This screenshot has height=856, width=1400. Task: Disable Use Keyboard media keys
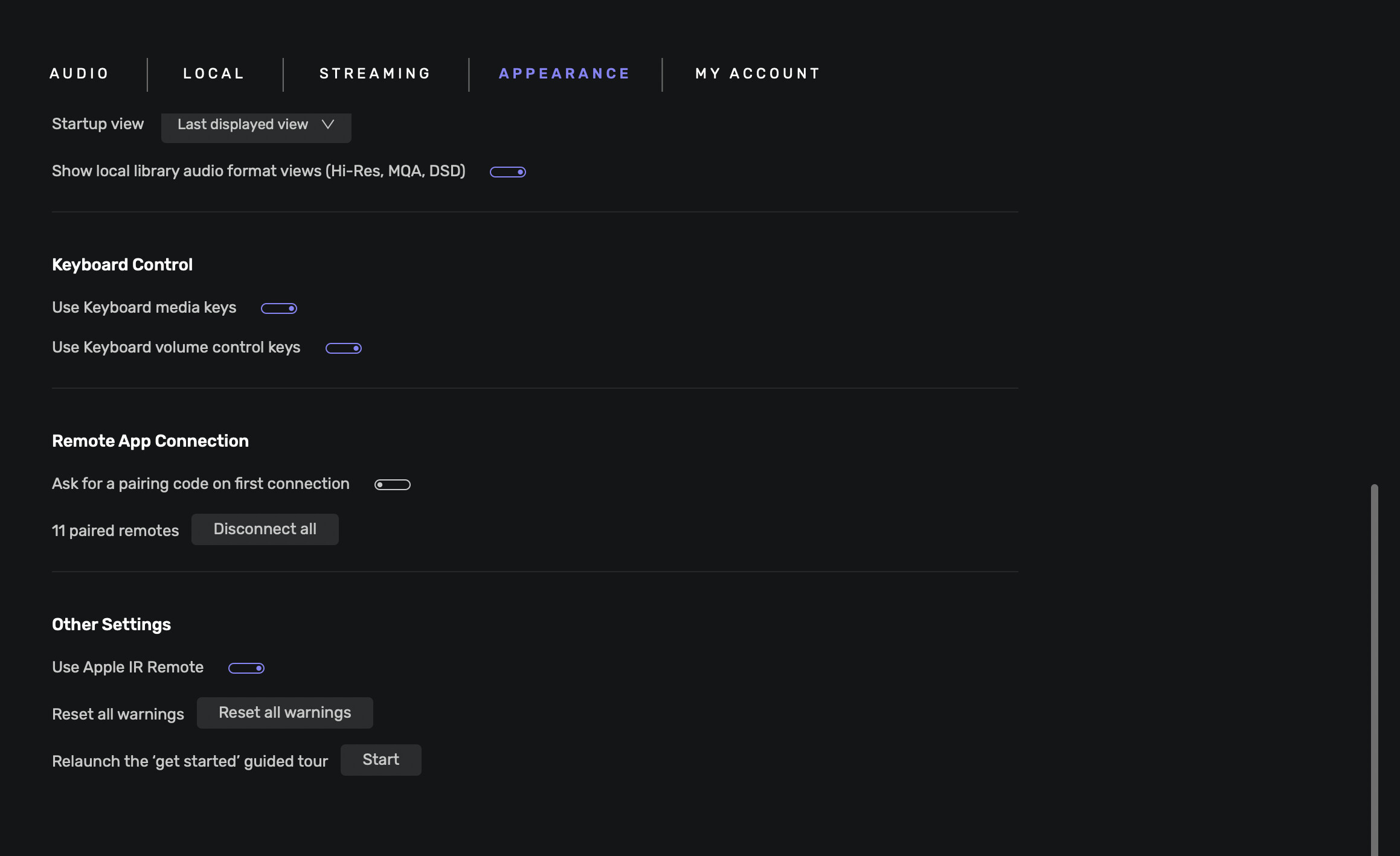(278, 308)
